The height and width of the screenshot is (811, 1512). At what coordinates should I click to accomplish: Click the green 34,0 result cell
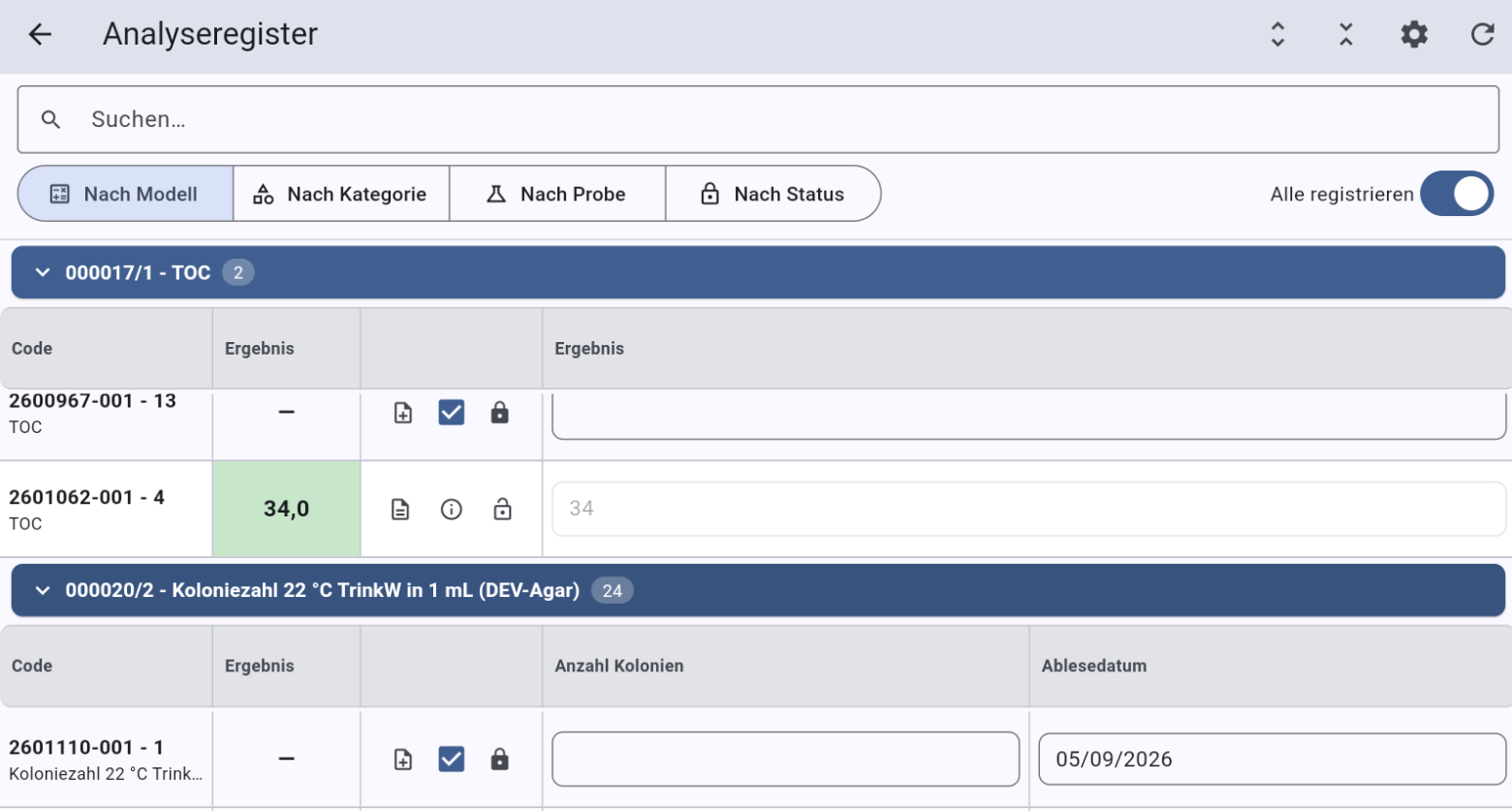(x=287, y=509)
